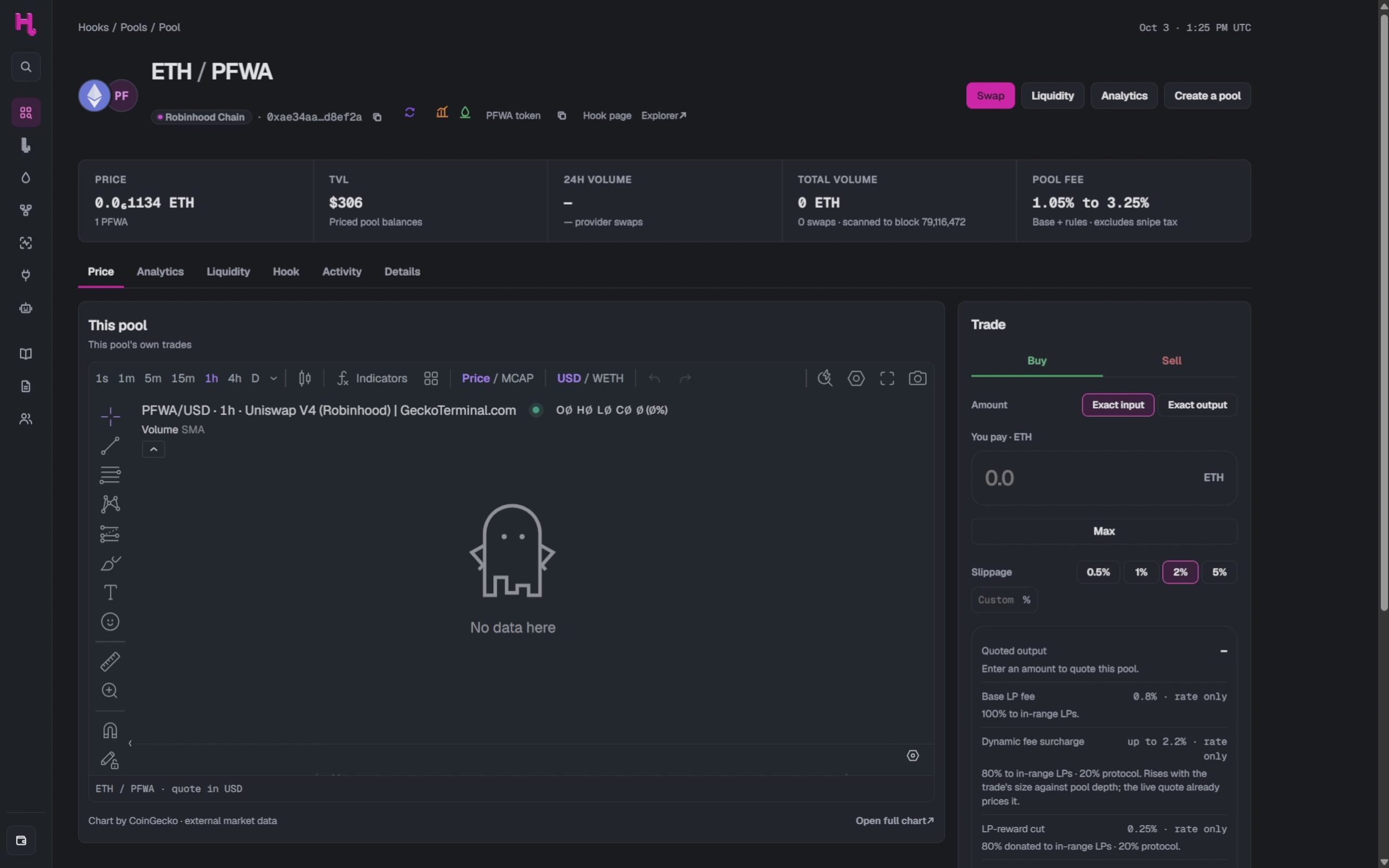Open the search icon in sidebar

point(26,67)
